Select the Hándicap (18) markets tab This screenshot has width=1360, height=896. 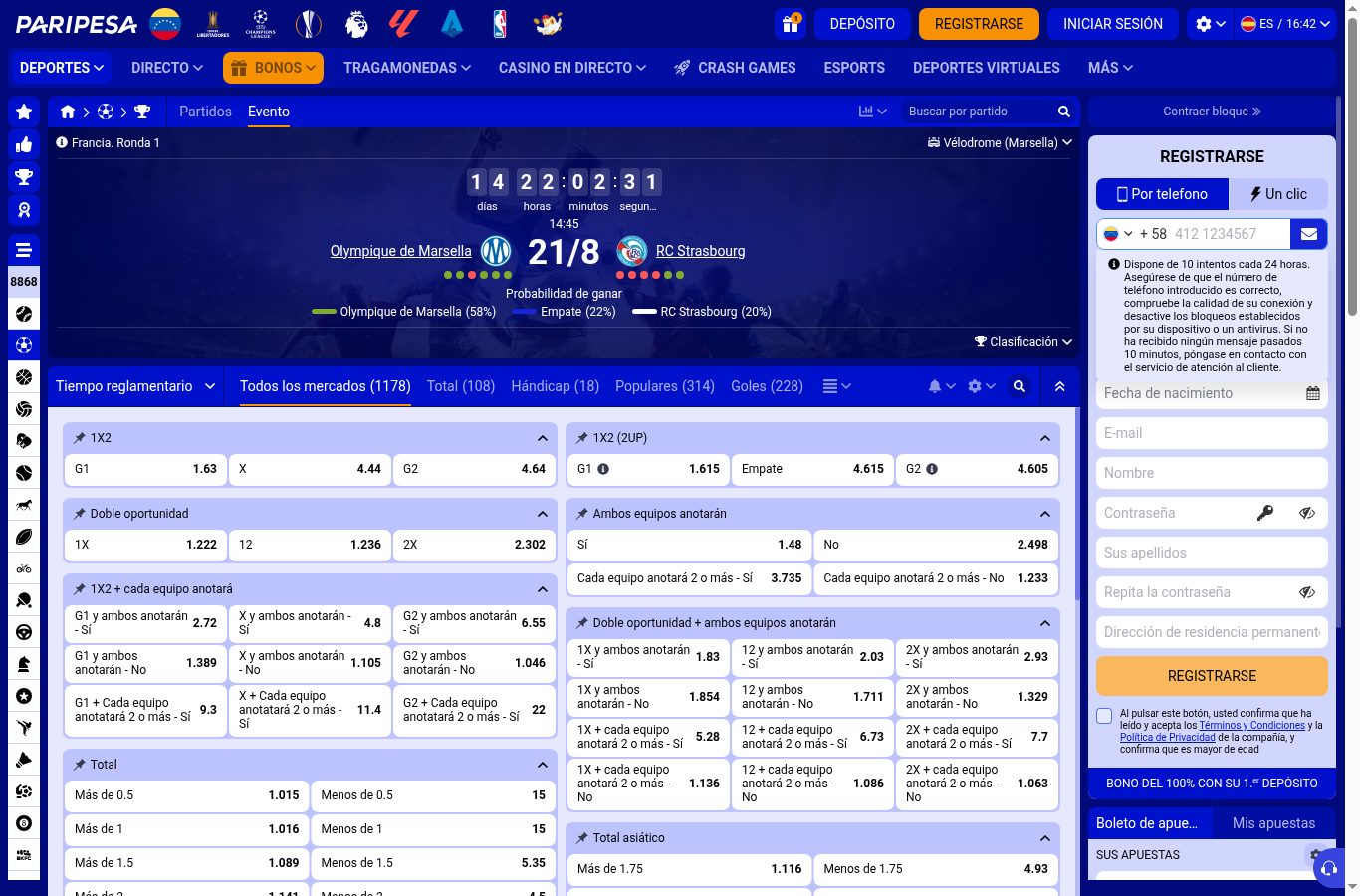[556, 386]
